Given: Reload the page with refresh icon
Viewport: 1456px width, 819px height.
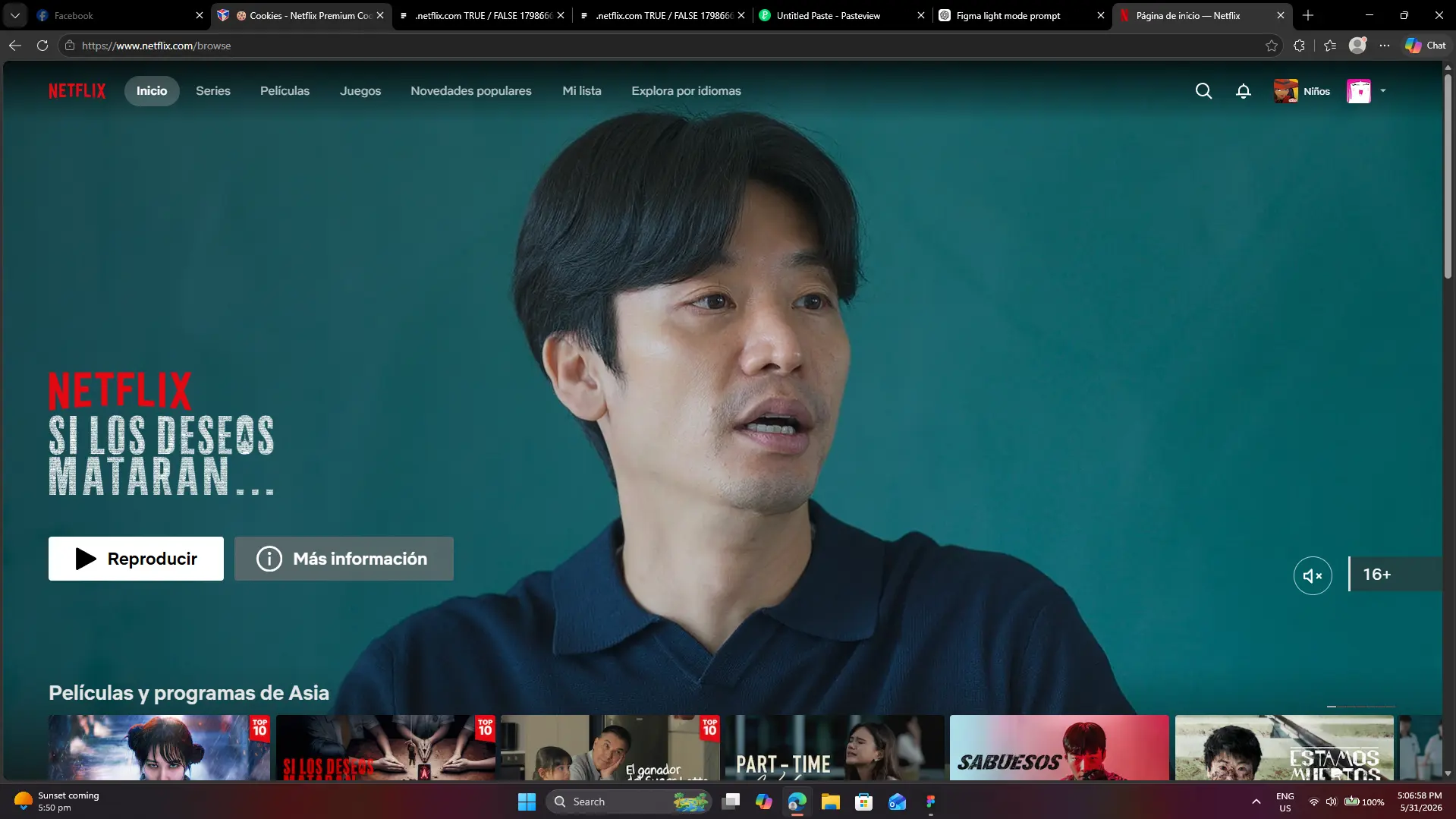Looking at the screenshot, I should [42, 46].
